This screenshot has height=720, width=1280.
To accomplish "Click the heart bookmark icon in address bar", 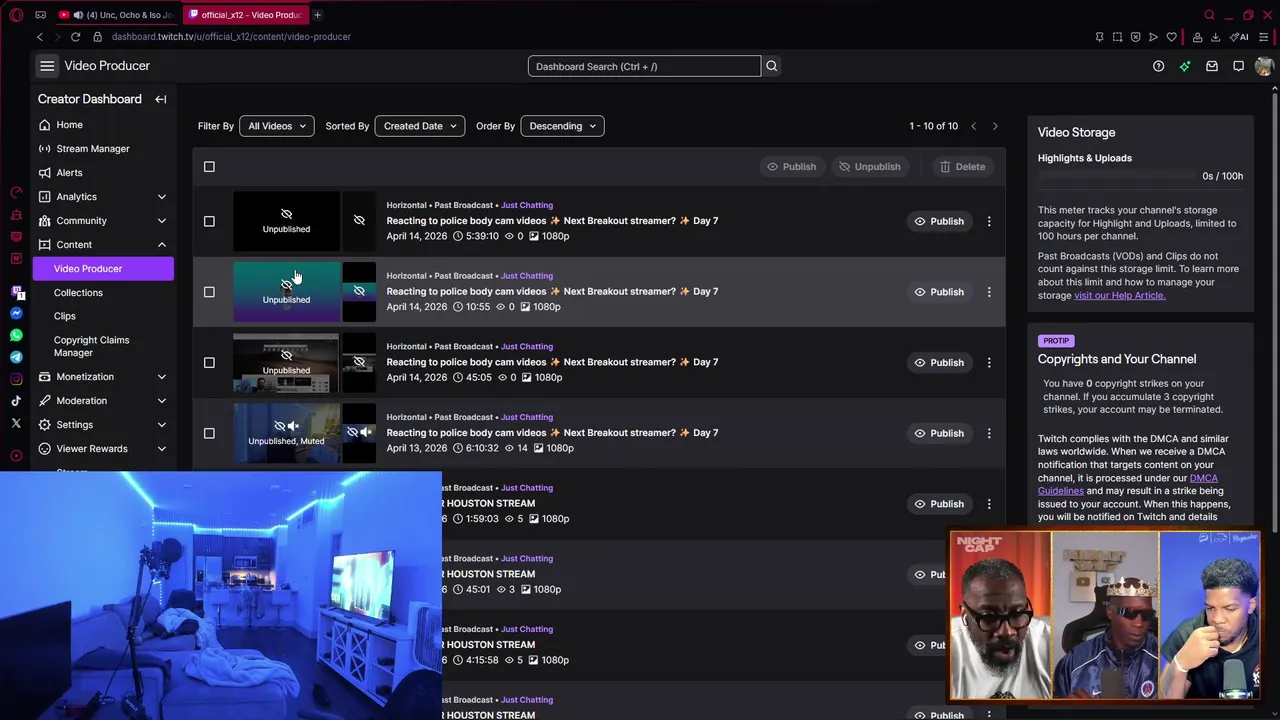I will [x=1171, y=37].
